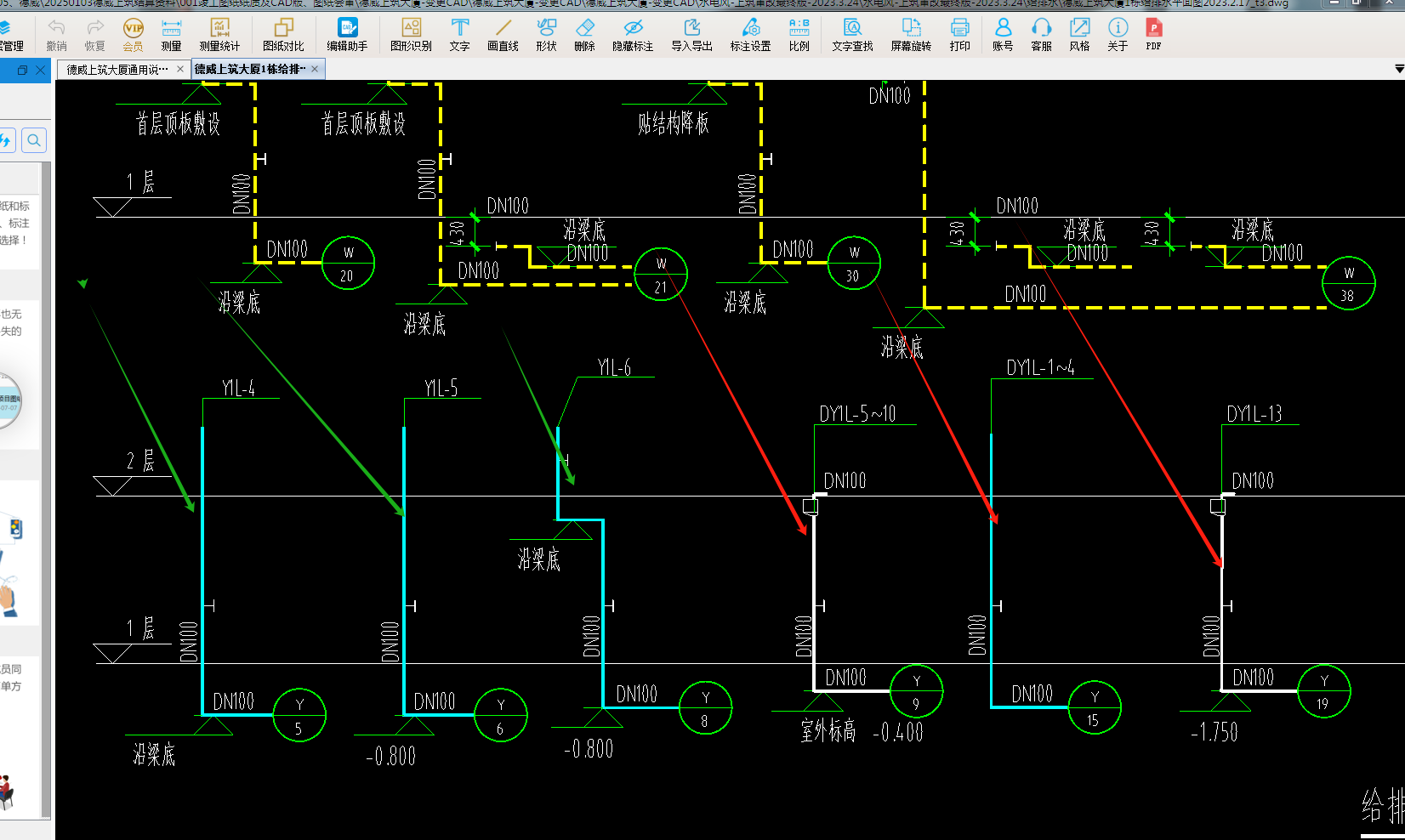Click the Y1L-5 pipe label
This screenshot has width=1405, height=840.
point(441,389)
